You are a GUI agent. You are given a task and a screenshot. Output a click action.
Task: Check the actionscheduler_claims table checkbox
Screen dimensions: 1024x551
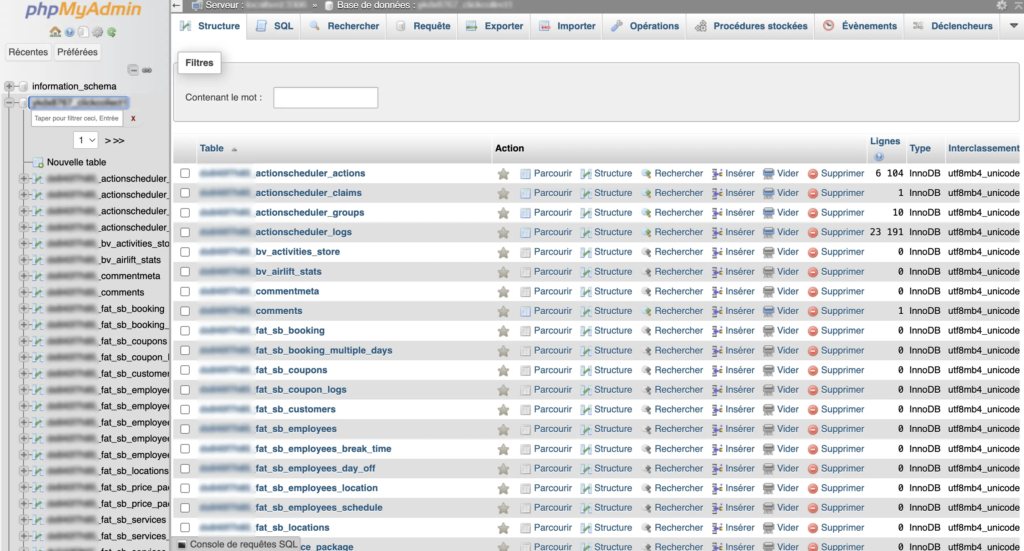tap(185, 193)
